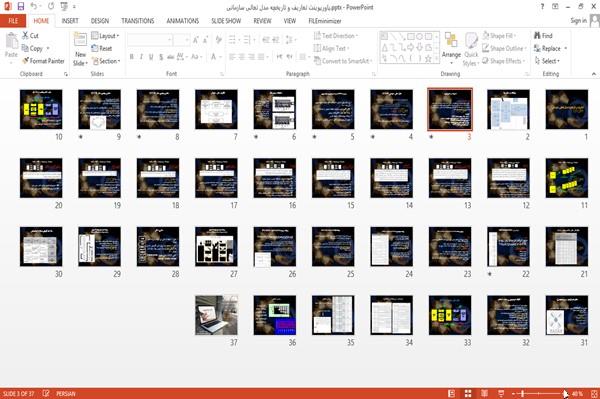Open the Select dropdown in Editing
This screenshot has width=600, height=399.
tap(547, 61)
